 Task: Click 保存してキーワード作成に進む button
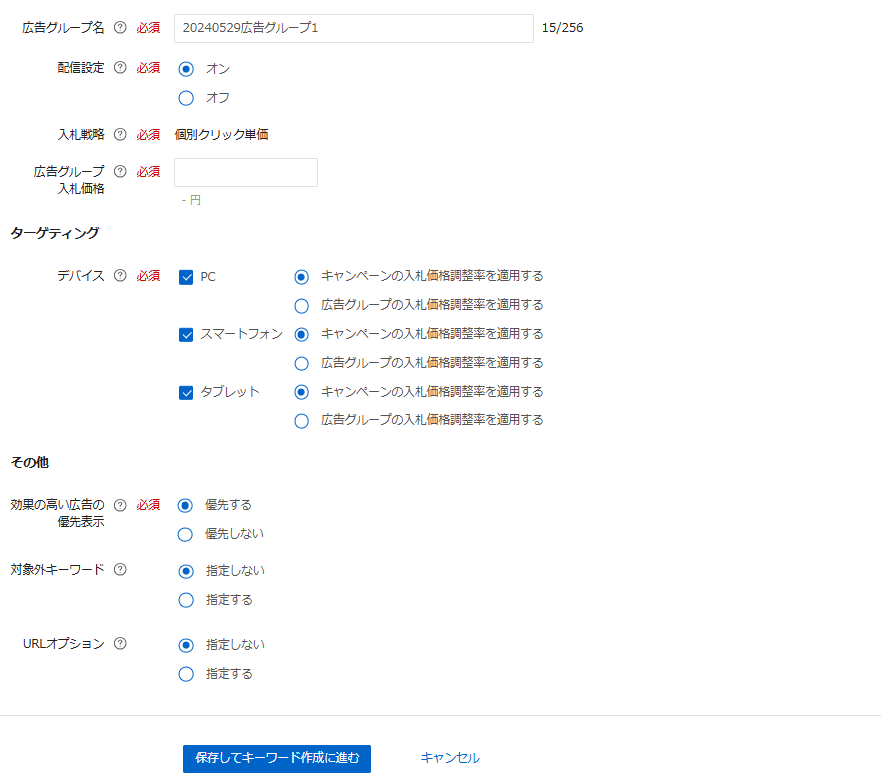click(277, 758)
